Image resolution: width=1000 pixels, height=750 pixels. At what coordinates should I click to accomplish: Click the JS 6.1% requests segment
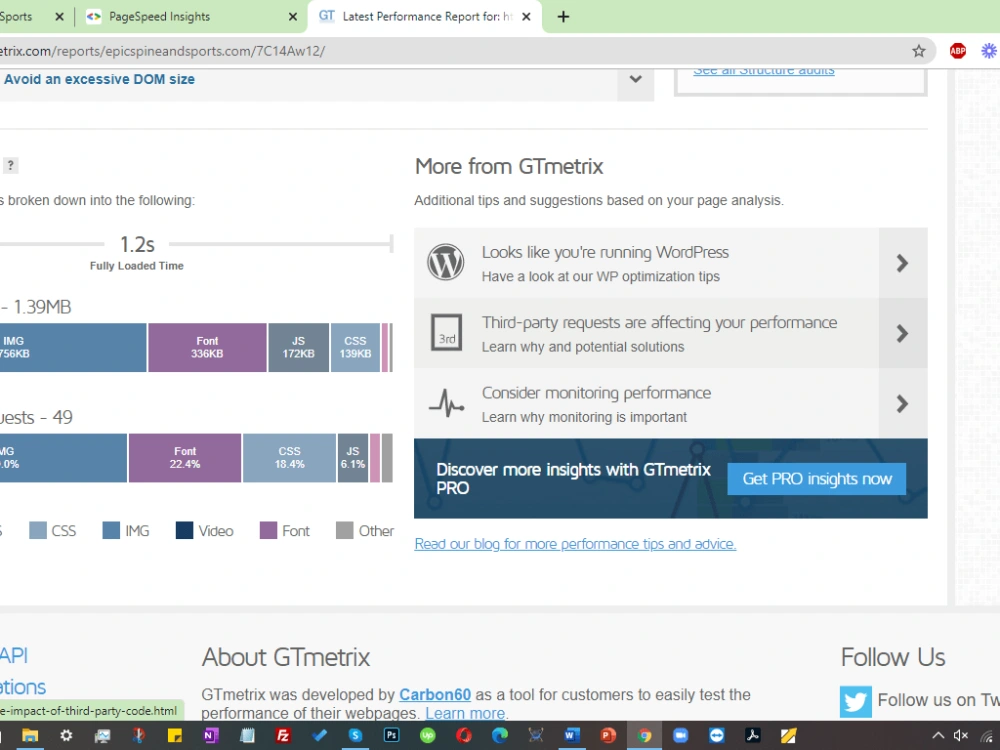[353, 458]
